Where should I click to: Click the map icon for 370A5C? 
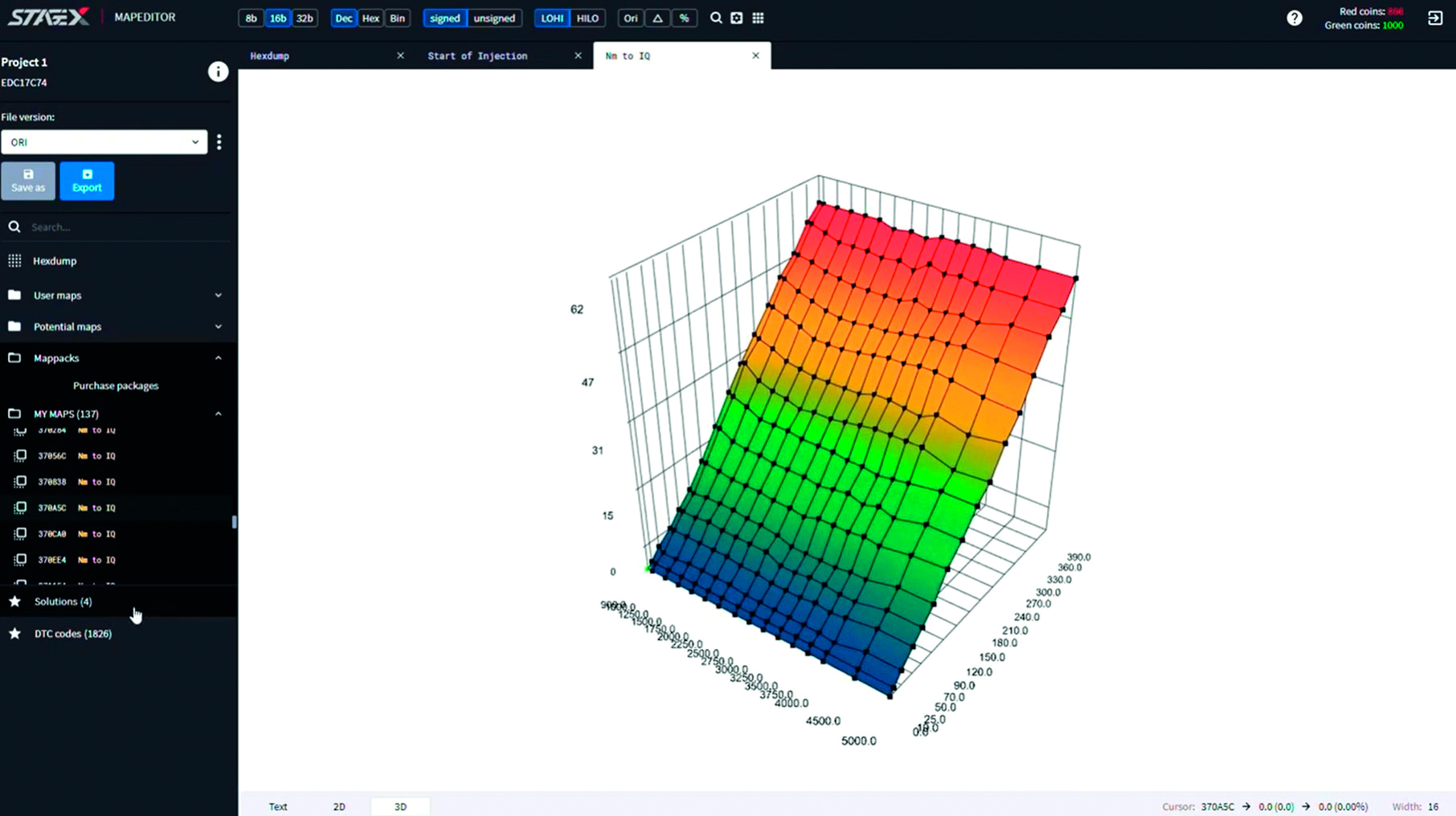tap(20, 508)
